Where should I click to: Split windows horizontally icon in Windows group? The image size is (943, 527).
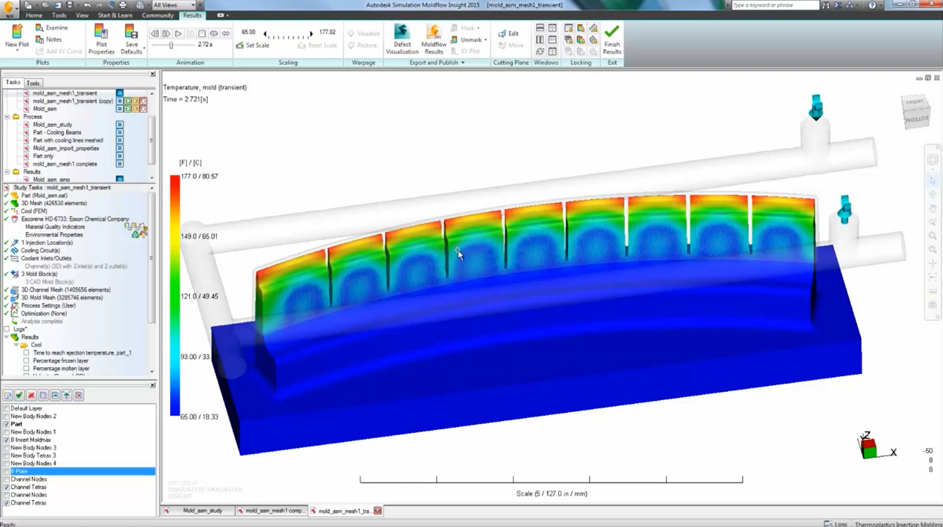(539, 28)
